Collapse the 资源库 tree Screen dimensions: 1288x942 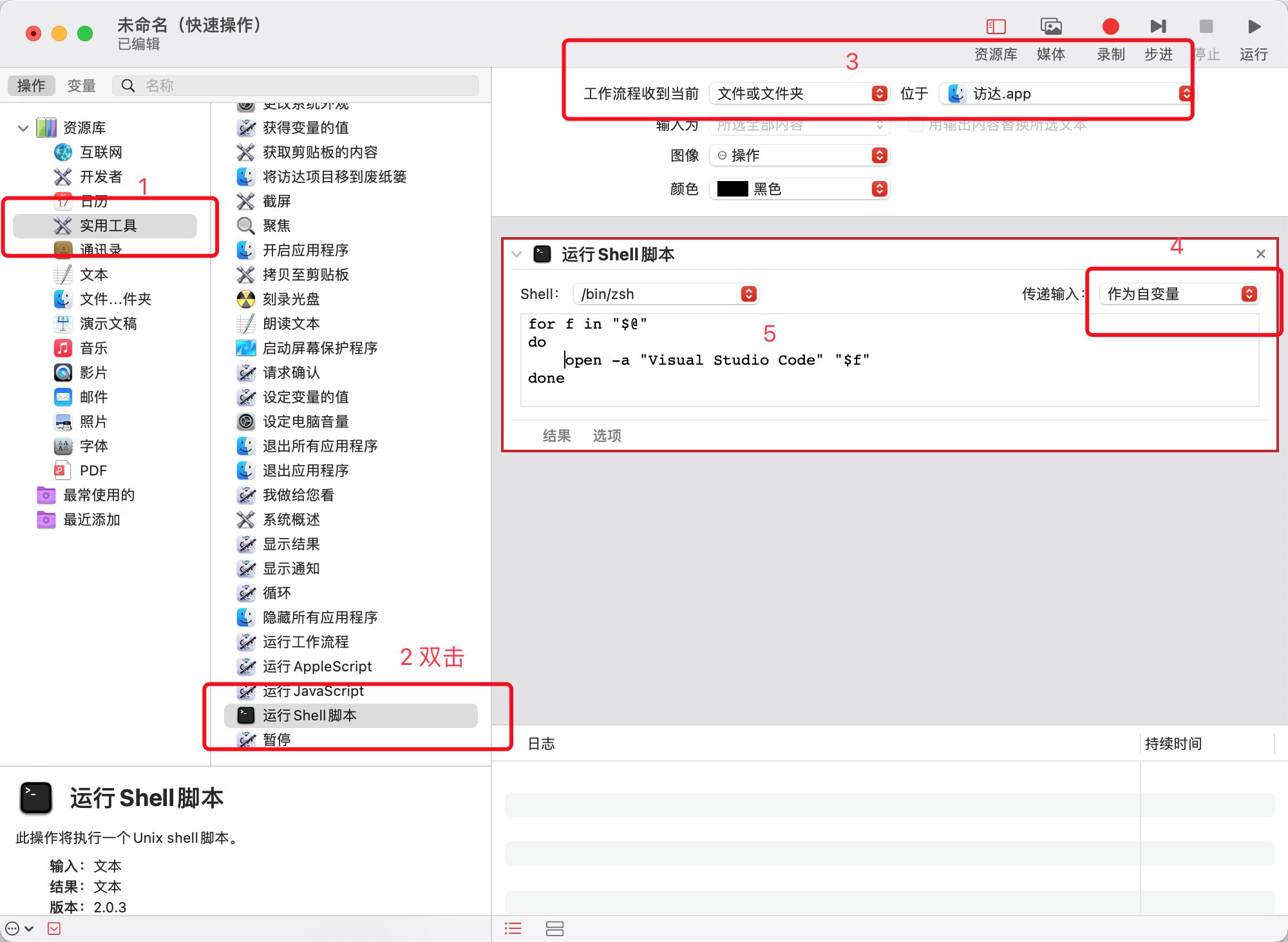click(x=23, y=128)
